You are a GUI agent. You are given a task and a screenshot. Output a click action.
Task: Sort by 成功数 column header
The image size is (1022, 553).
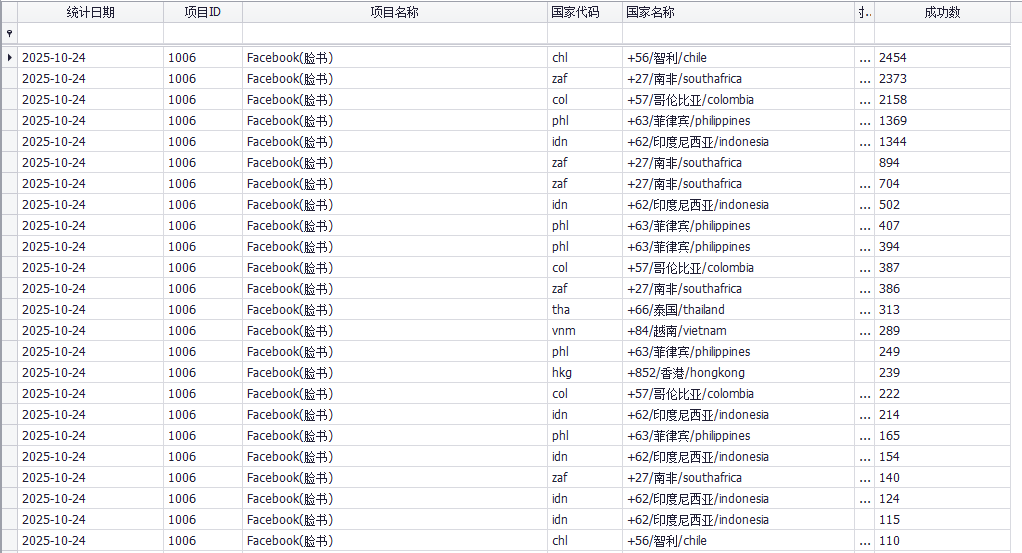942,12
